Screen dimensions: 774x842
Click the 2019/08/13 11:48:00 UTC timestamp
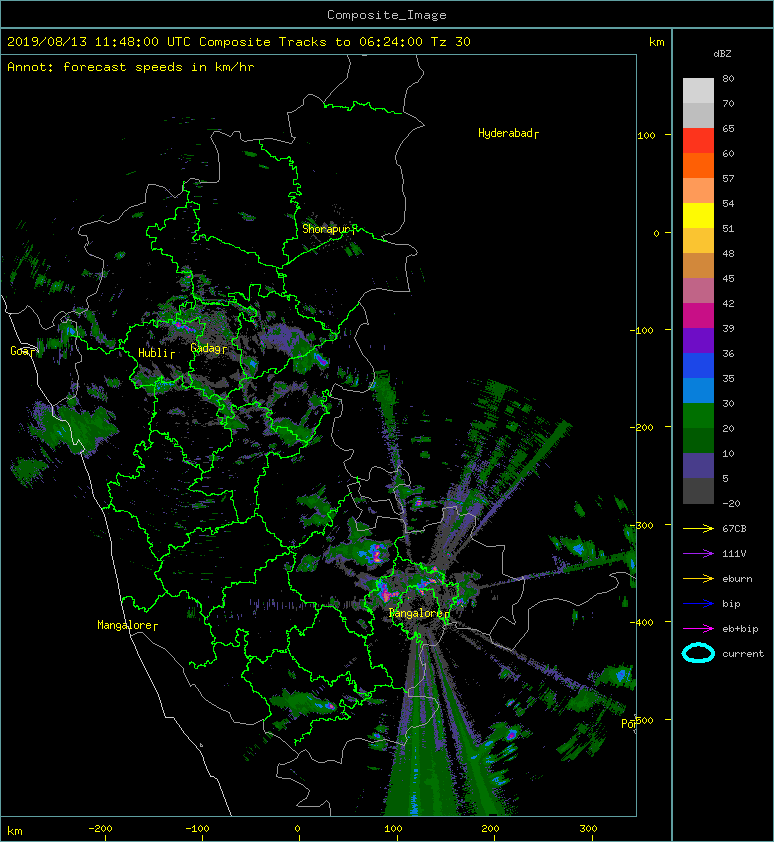coord(99,42)
